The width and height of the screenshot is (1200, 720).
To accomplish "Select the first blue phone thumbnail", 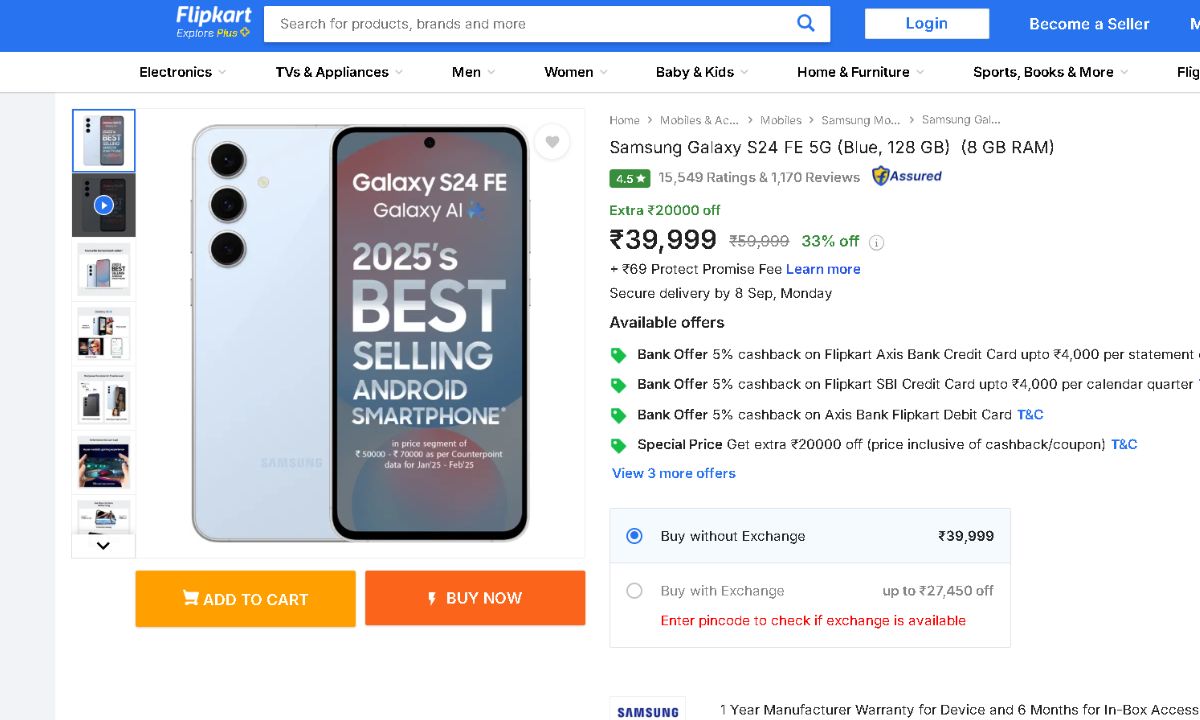I will coord(103,141).
